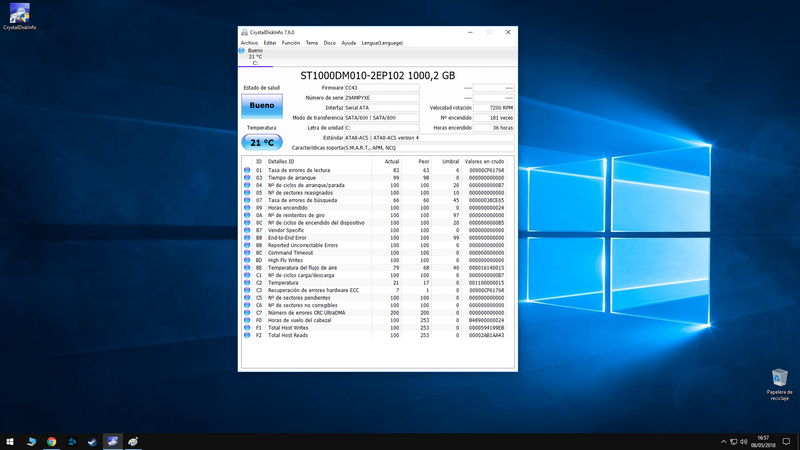Click the Estándar field showing ATA8-ACS
This screenshot has width=800, height=450.
(429, 138)
